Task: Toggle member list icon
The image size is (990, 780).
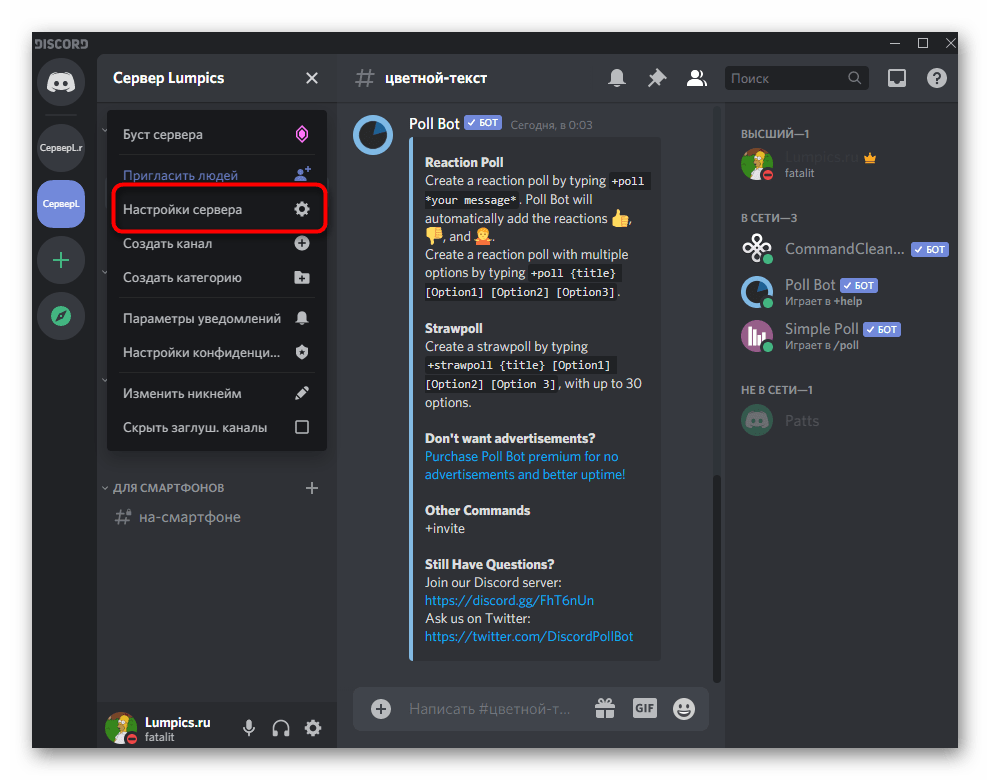Action: 696,78
